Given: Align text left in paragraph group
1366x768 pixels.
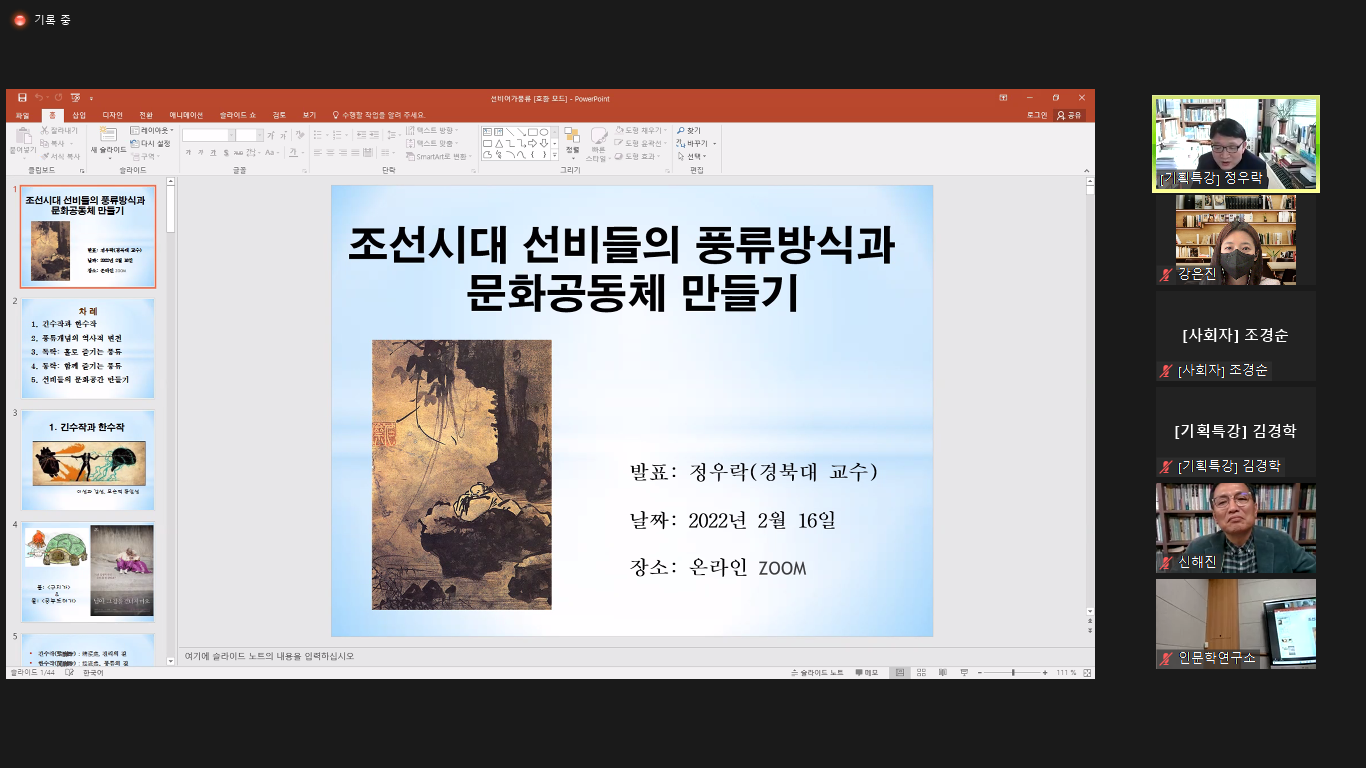Looking at the screenshot, I should click(x=317, y=152).
